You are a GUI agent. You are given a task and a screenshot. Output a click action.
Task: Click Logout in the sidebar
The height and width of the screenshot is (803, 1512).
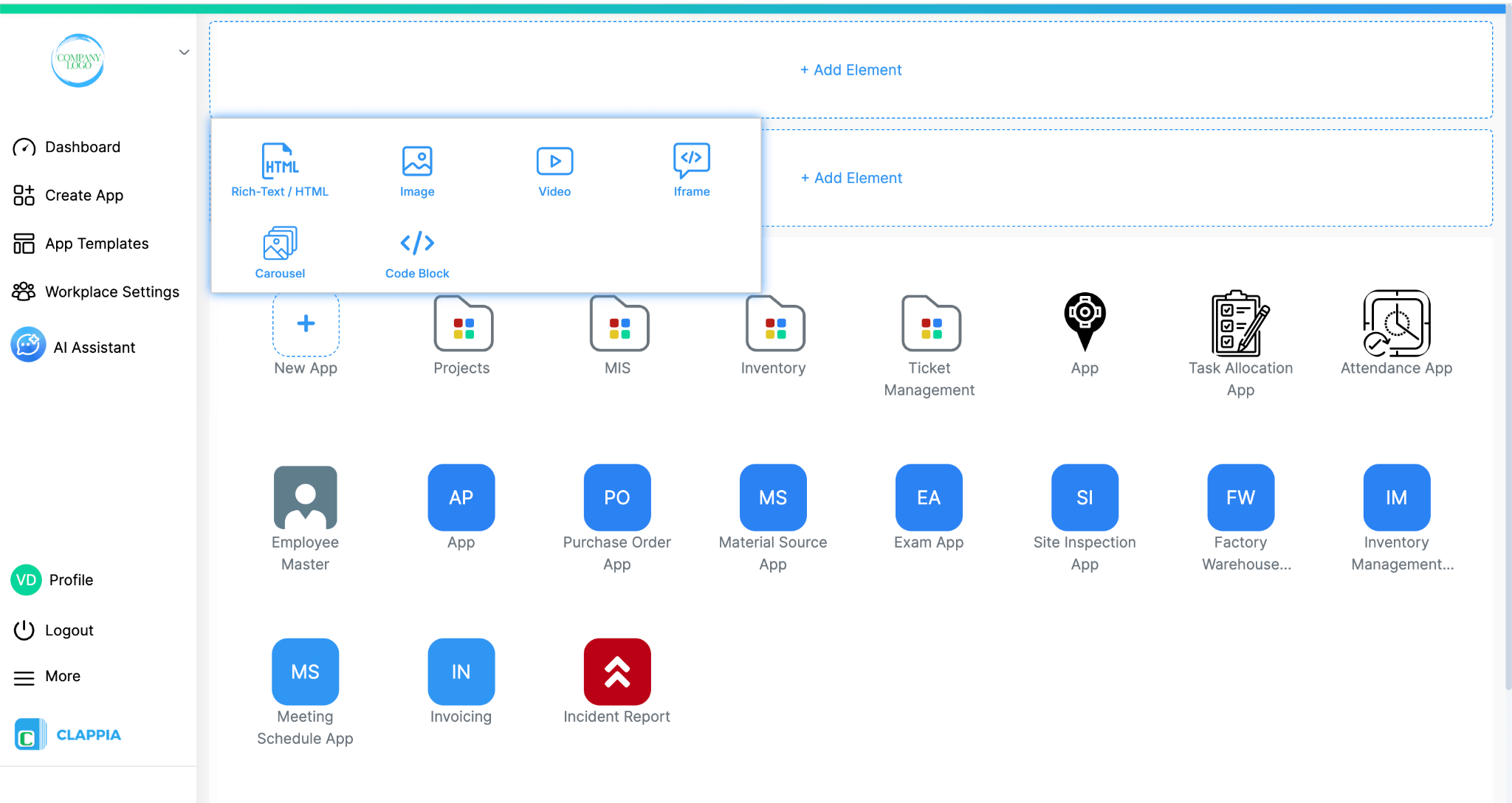click(69, 630)
